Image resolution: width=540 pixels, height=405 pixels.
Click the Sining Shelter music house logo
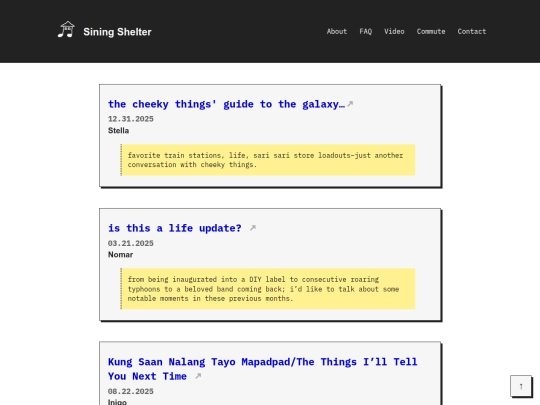[66, 30]
